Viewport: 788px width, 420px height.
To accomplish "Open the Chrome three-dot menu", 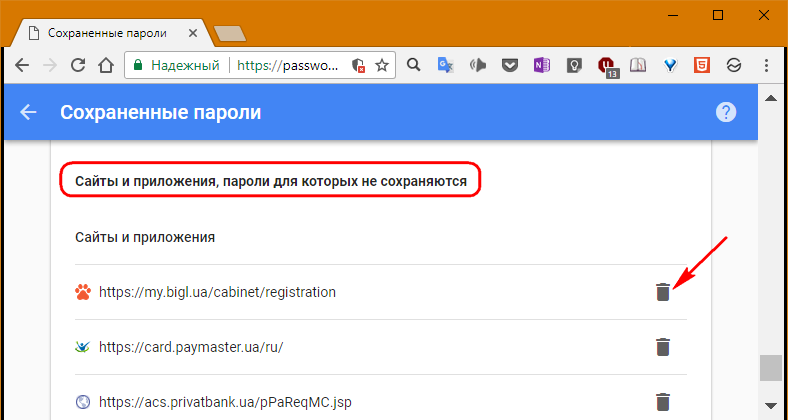I will click(x=766, y=65).
